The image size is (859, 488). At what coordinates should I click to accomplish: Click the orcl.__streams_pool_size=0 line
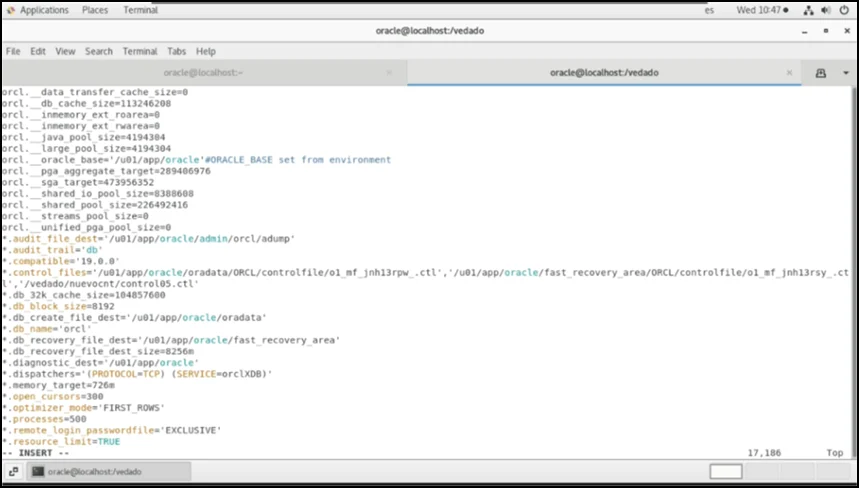point(76,216)
